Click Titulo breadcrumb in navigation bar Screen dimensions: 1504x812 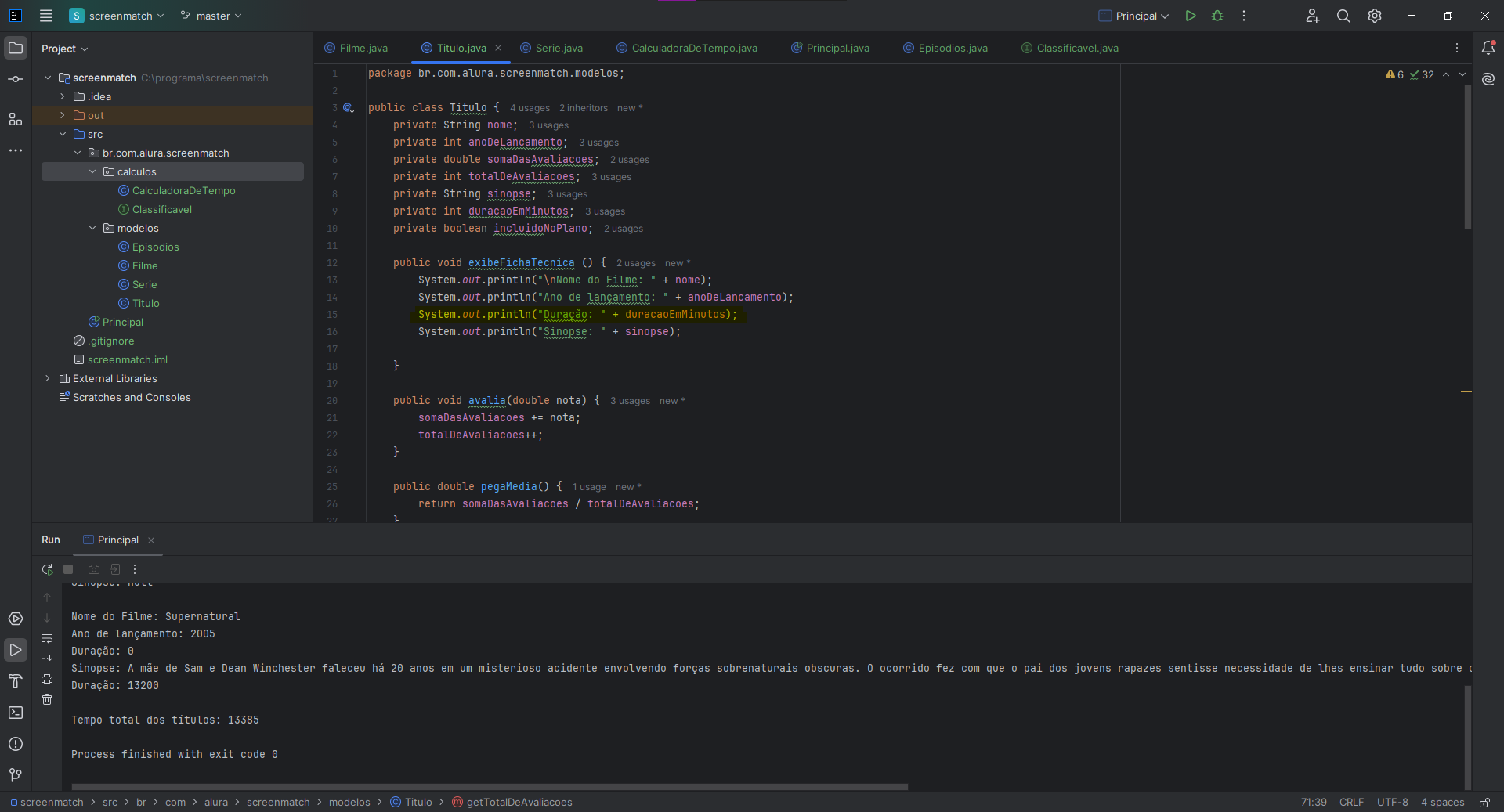click(411, 803)
